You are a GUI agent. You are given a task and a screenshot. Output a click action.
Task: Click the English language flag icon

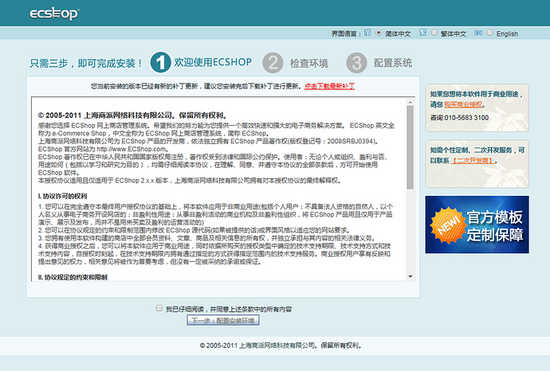tap(478, 33)
